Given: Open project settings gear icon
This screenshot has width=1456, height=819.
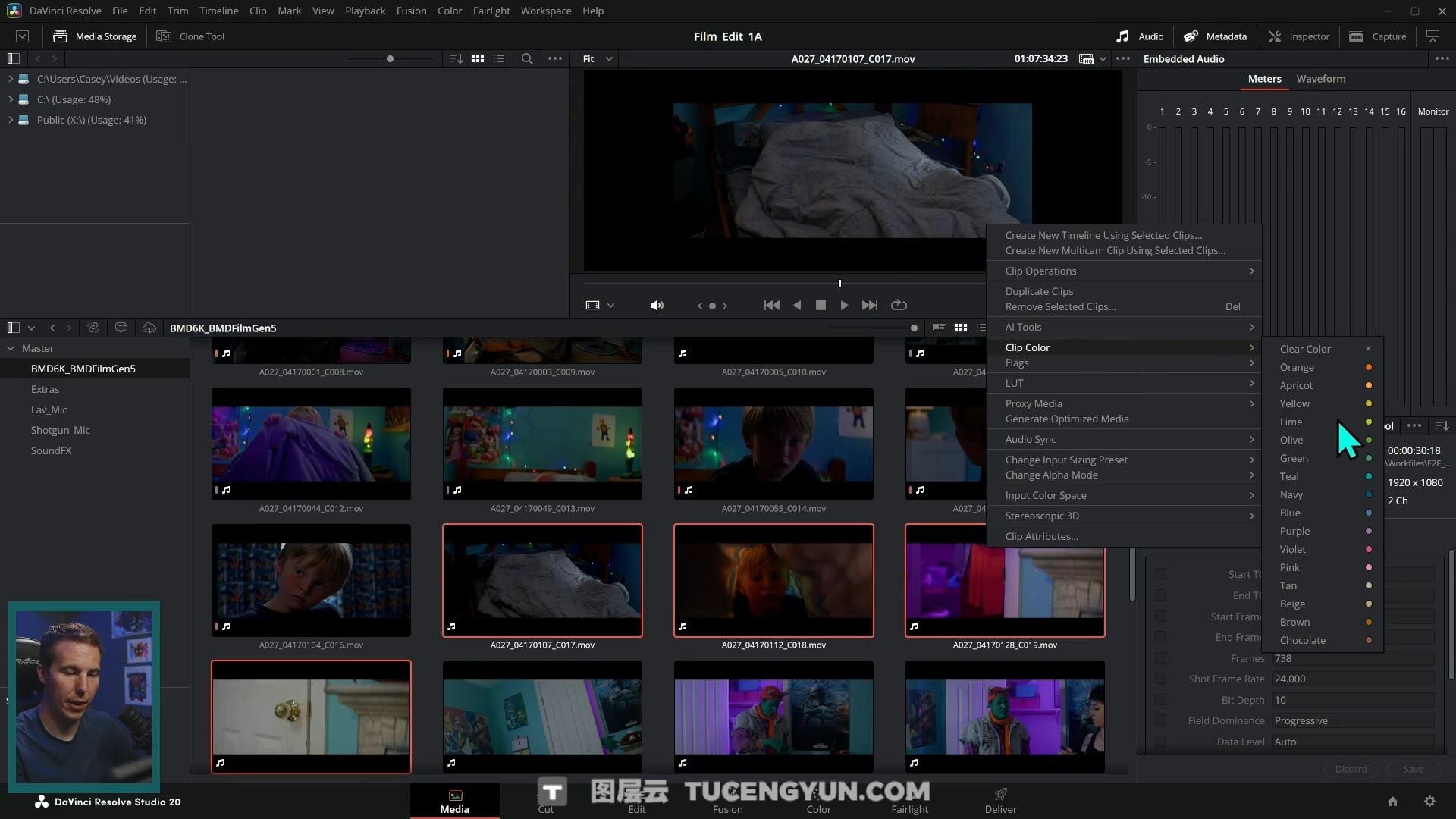Looking at the screenshot, I should [1429, 802].
